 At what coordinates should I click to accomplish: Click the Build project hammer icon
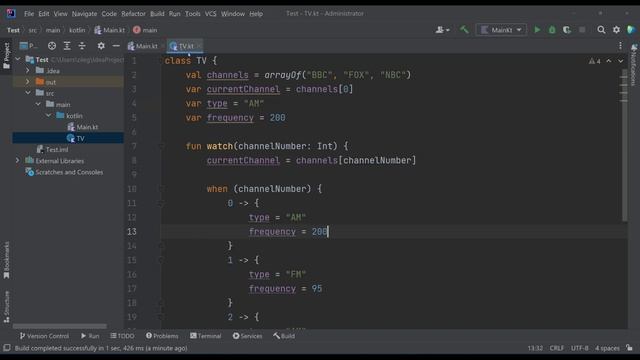coord(464,29)
